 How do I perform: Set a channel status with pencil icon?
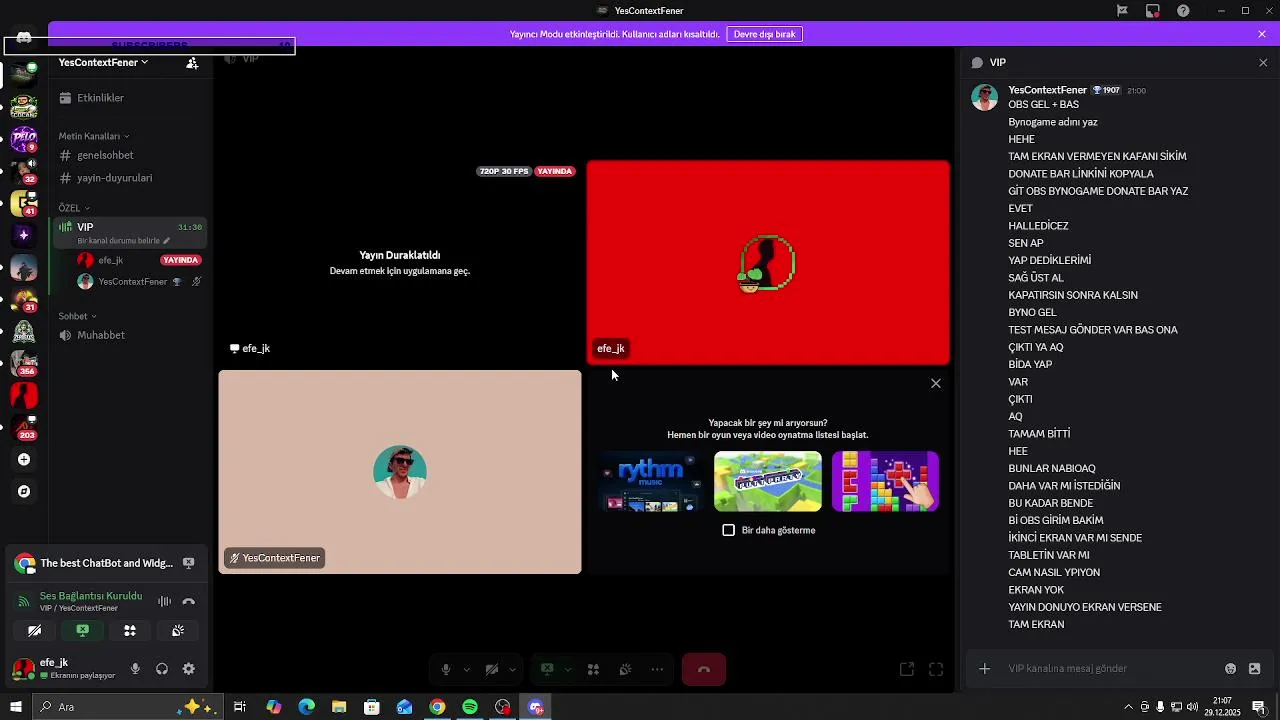[167, 241]
